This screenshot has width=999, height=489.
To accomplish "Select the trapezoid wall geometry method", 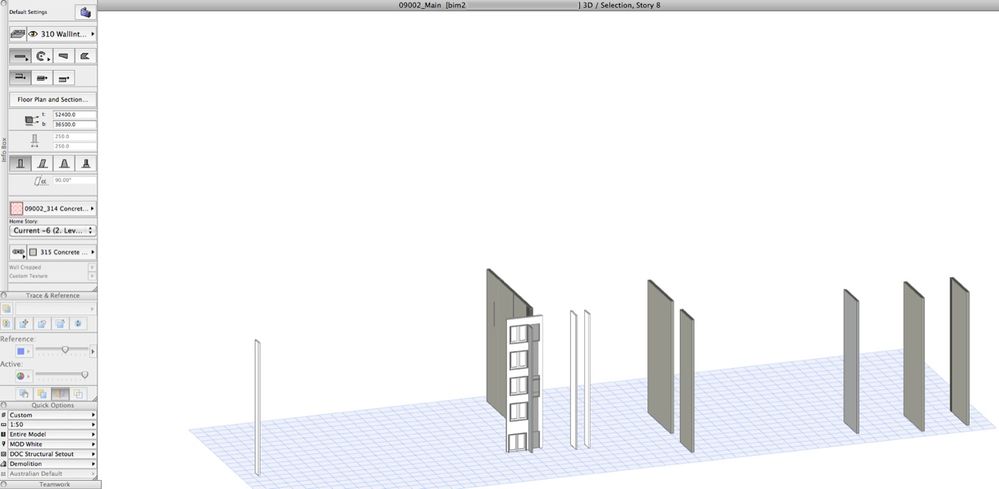I will coord(63,56).
